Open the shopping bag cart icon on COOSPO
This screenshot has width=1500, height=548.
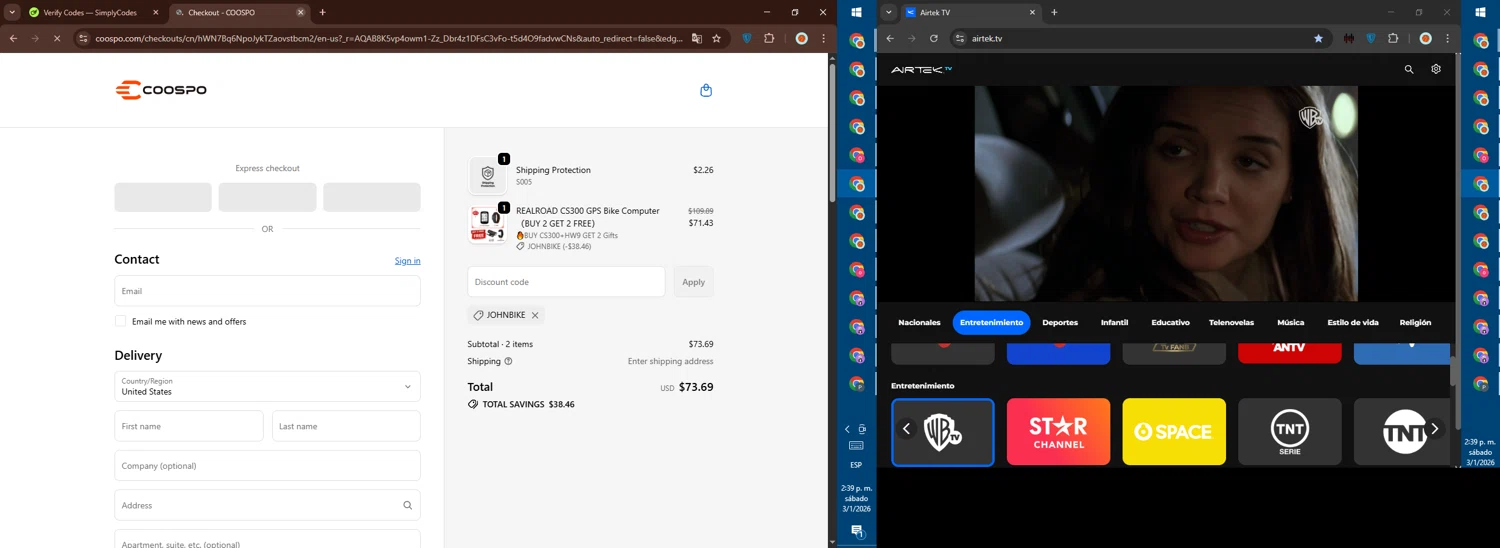(x=706, y=90)
